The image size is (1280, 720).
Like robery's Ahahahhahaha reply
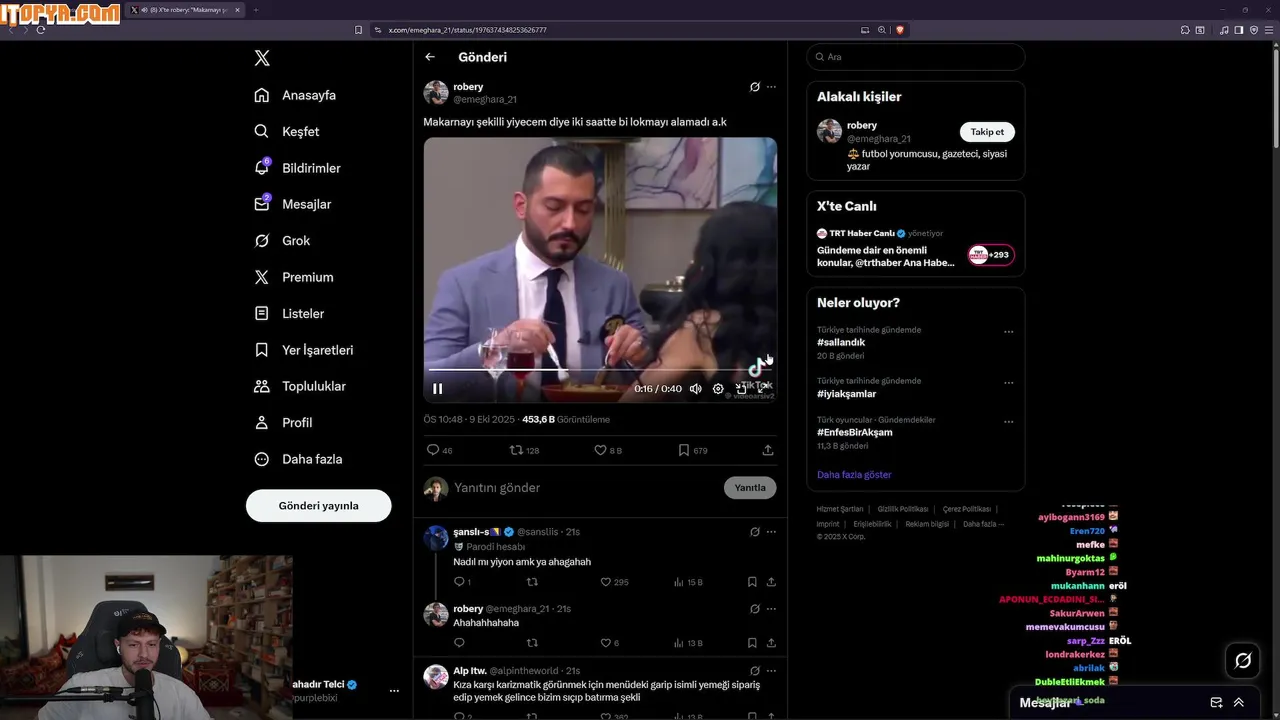tap(609, 643)
